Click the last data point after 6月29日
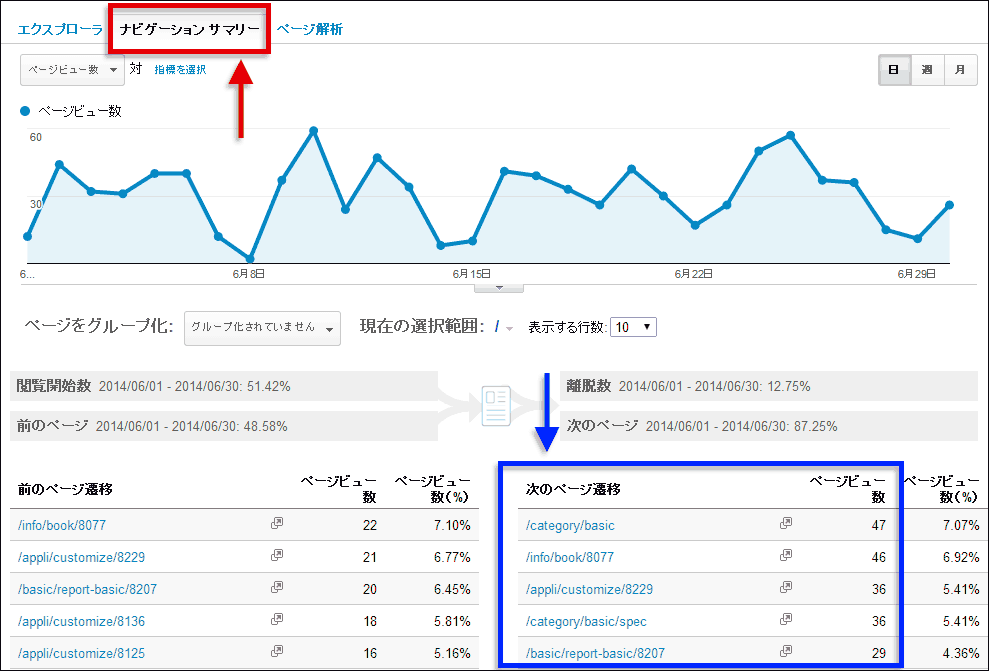The image size is (989, 671). pyautogui.click(x=949, y=205)
